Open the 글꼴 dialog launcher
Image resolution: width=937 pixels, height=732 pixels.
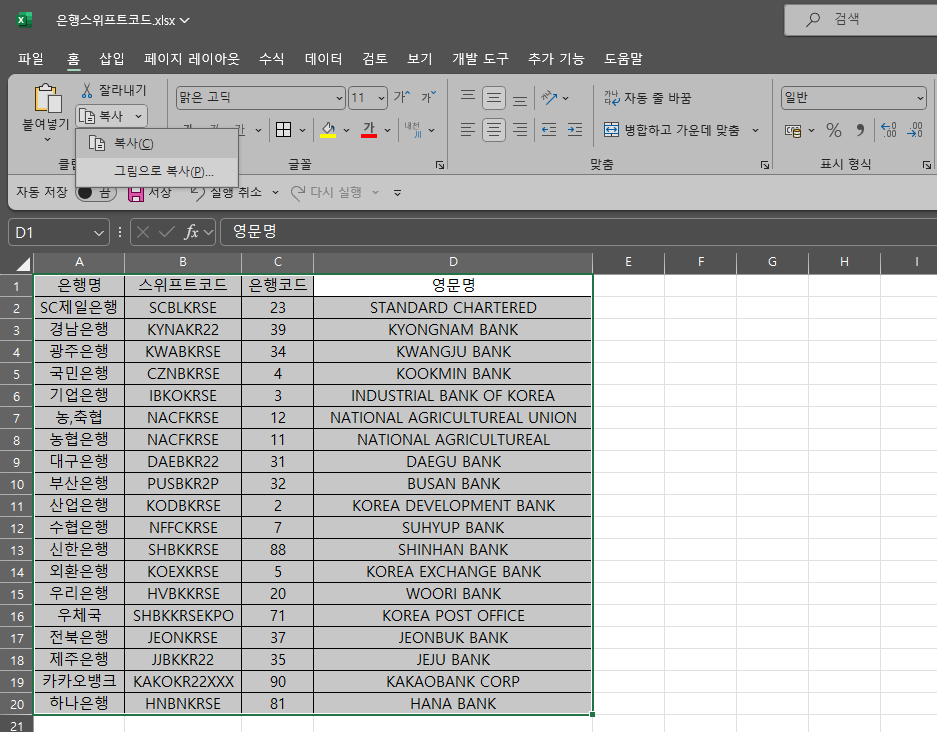coord(440,165)
